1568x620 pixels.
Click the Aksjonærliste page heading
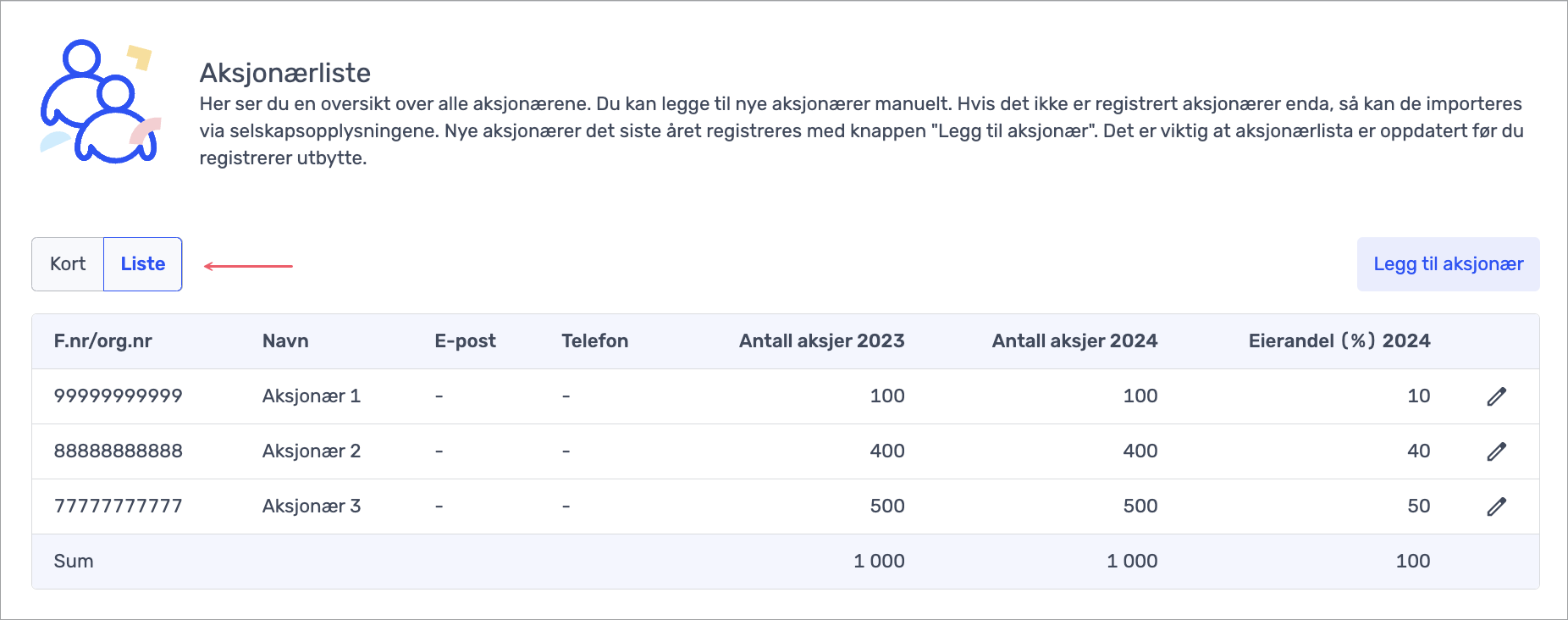285,74
